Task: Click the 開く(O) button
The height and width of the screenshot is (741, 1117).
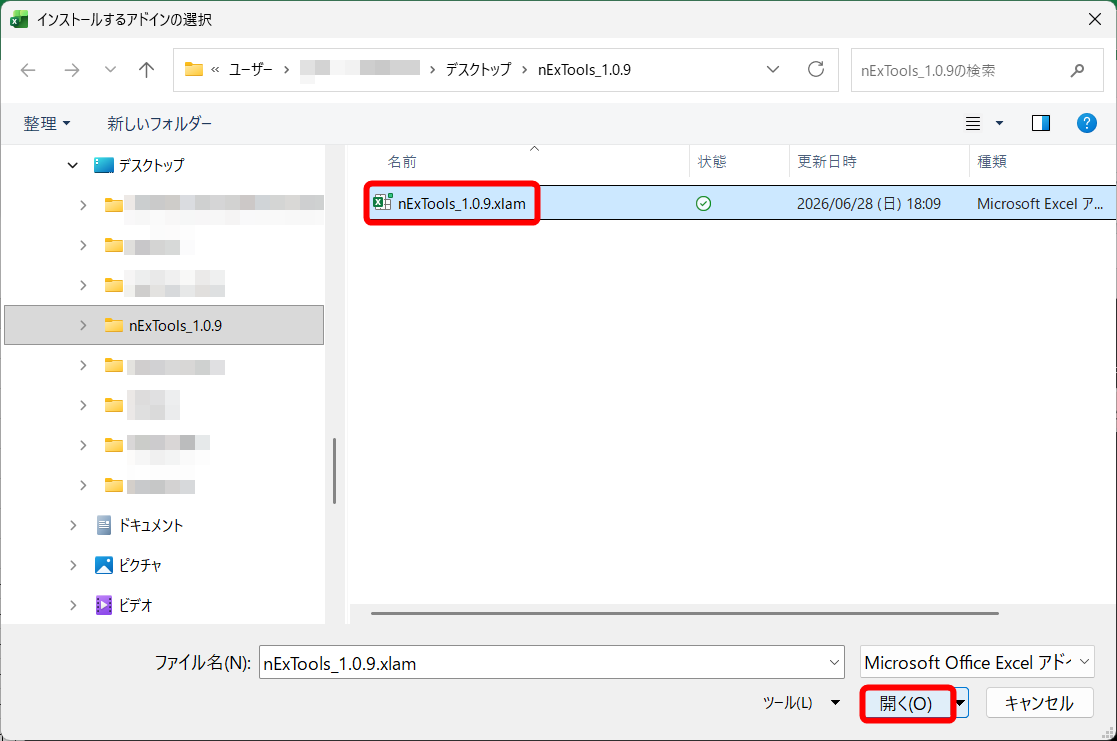Action: click(907, 703)
